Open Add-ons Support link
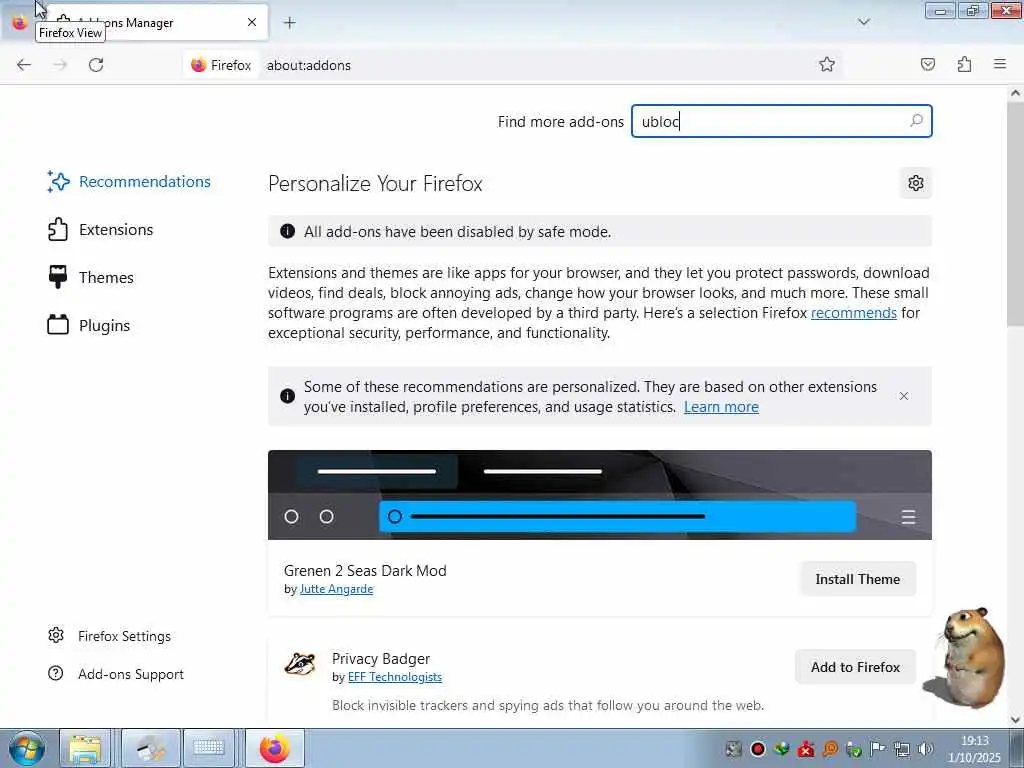Viewport: 1024px width, 768px height. point(116,674)
